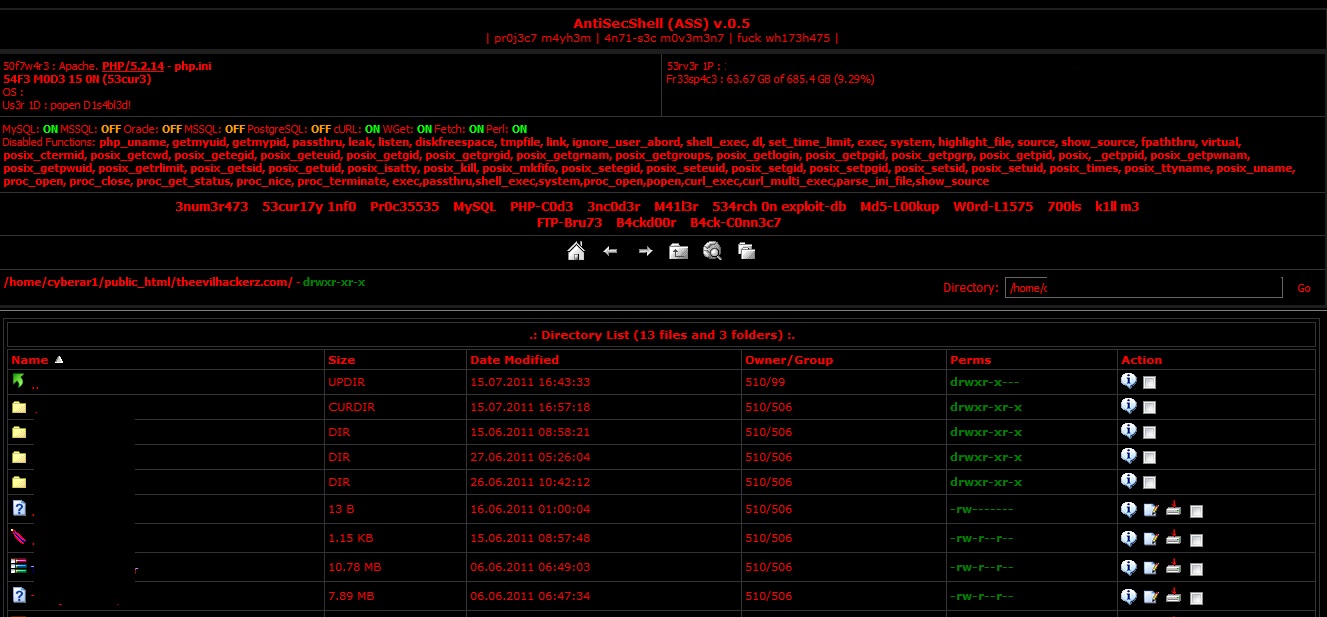Open info for the CURDIR entry
The image size is (1327, 617).
pyautogui.click(x=1129, y=407)
